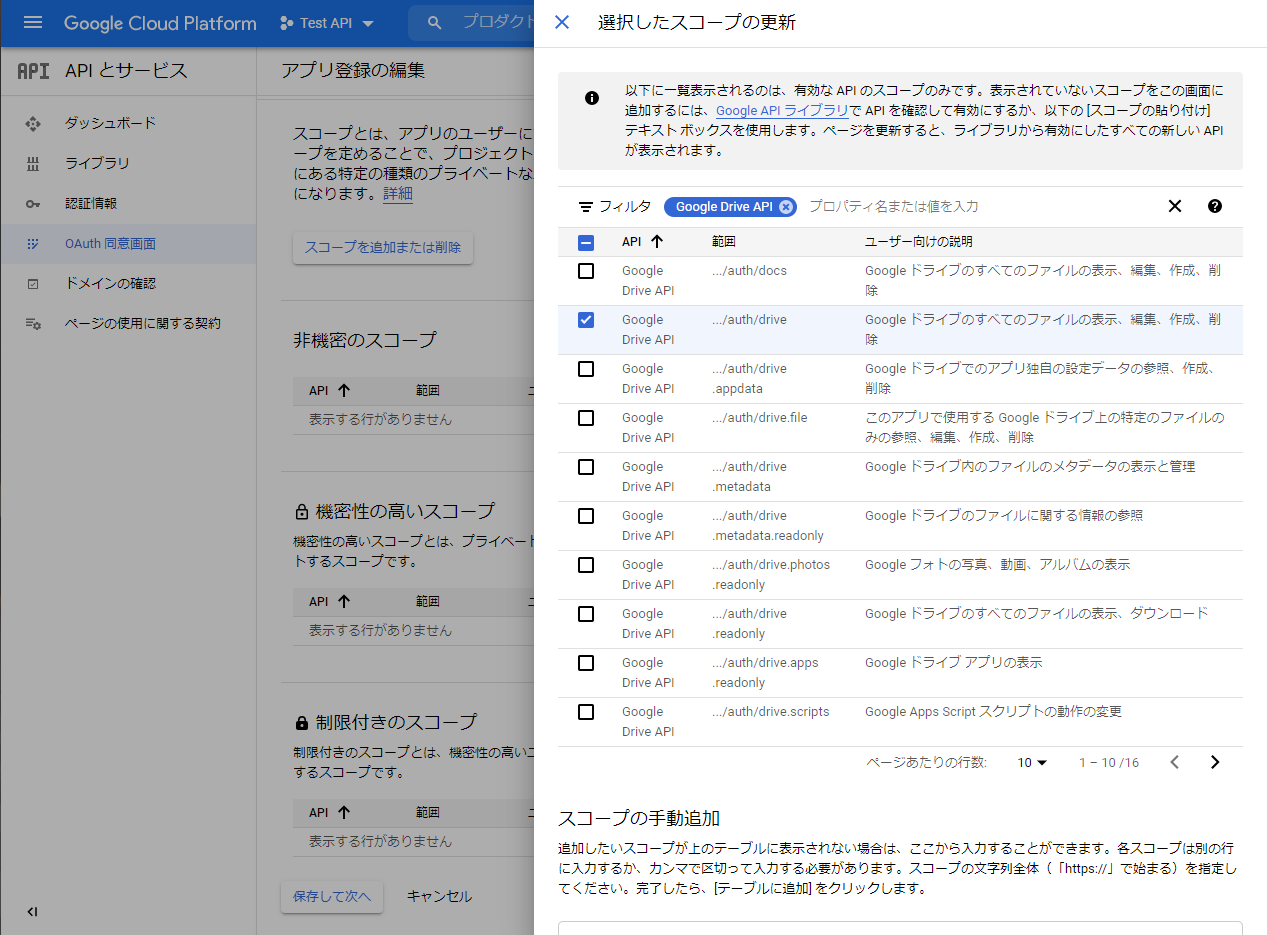The height and width of the screenshot is (935, 1267).
Task: Toggle the select-all checkbox in table header
Action: click(586, 242)
